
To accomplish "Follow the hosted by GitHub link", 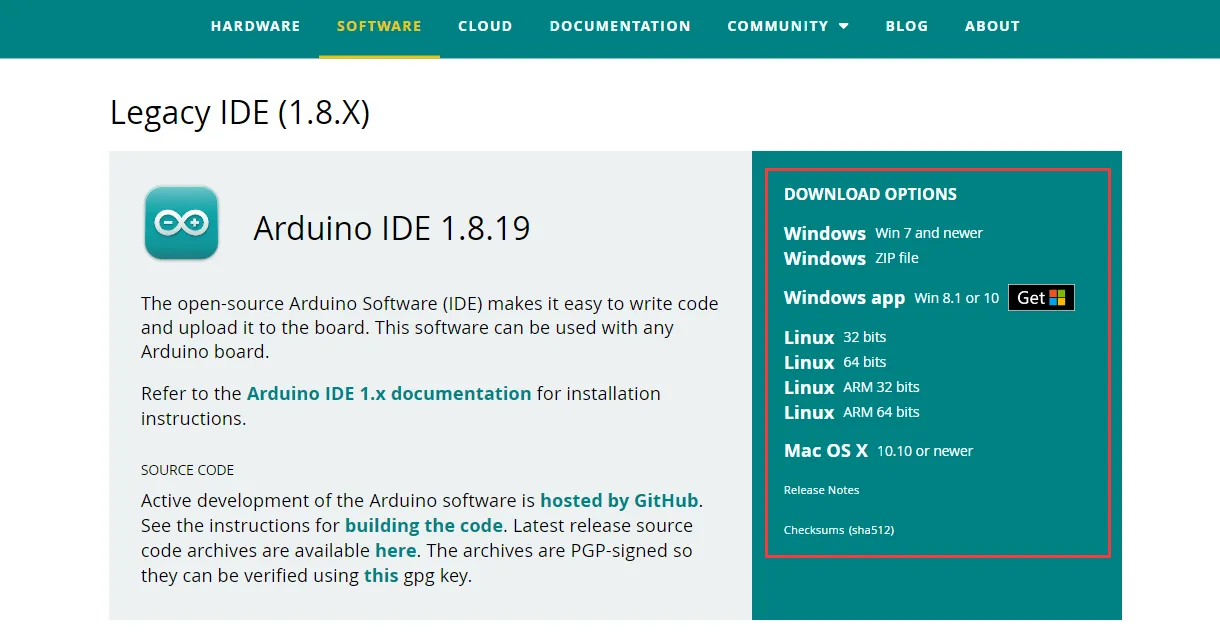I will [x=619, y=500].
